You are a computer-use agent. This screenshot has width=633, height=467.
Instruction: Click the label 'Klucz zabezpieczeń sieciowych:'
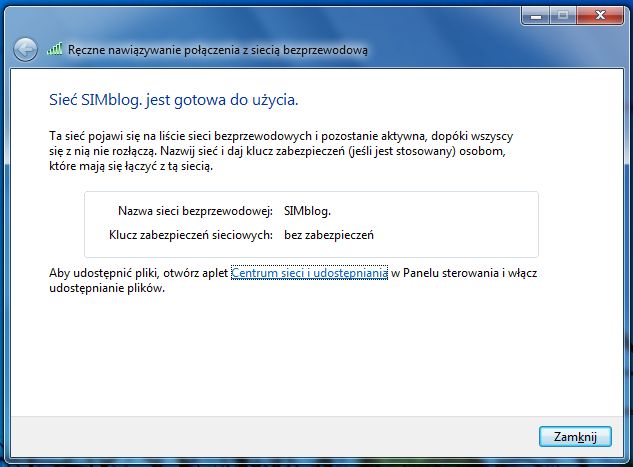191,235
